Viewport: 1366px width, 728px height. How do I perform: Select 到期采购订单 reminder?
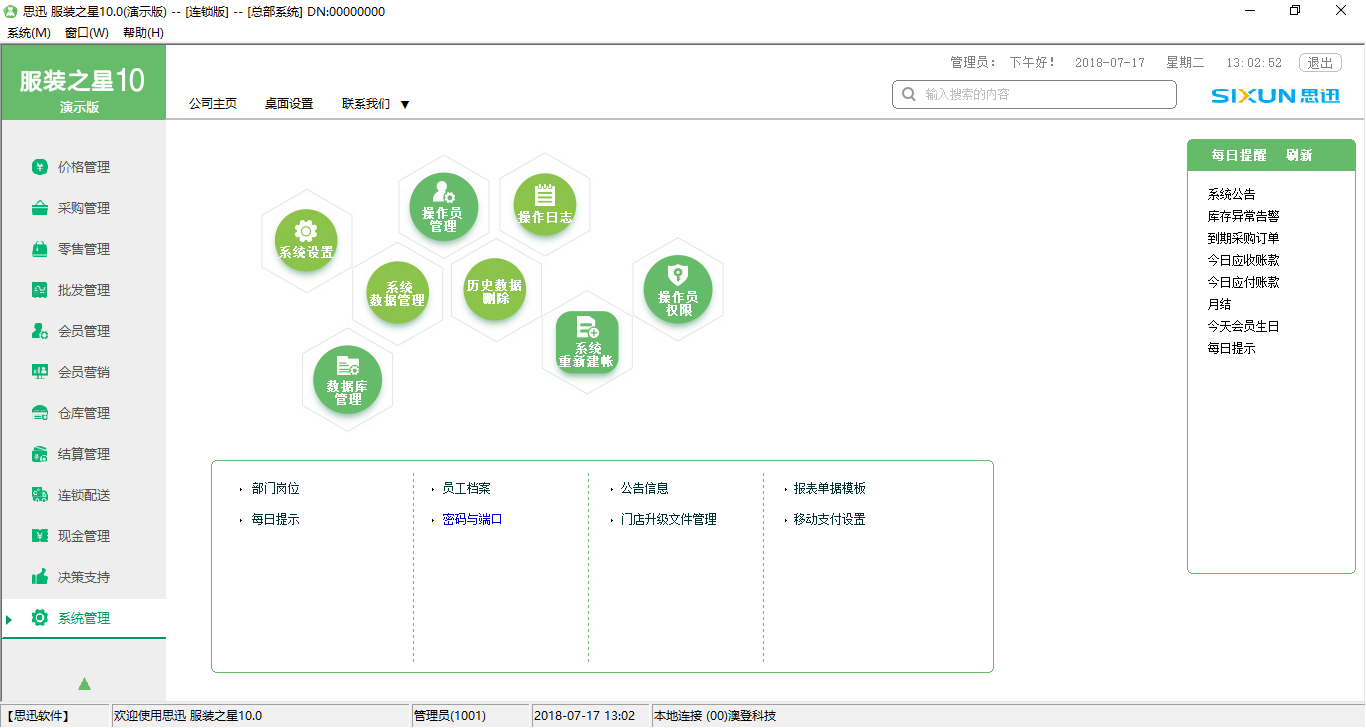tap(1243, 238)
